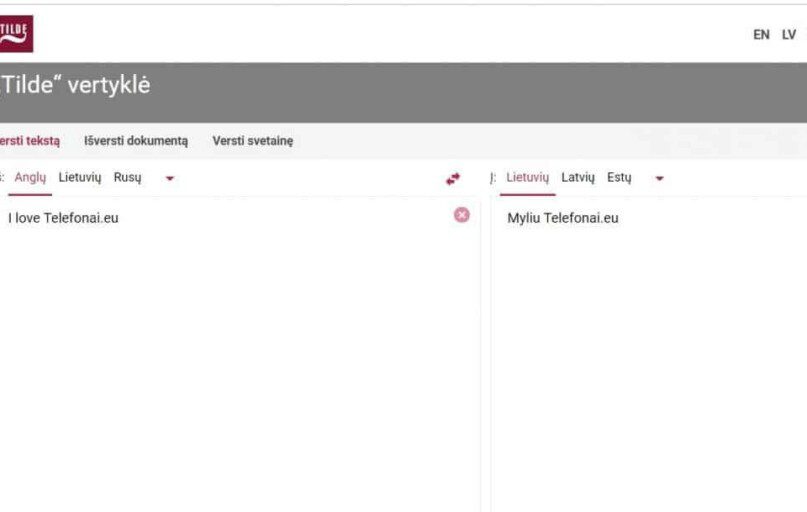Select Lietuvių as target language
Image resolution: width=807 pixels, height=512 pixels.
click(x=527, y=178)
